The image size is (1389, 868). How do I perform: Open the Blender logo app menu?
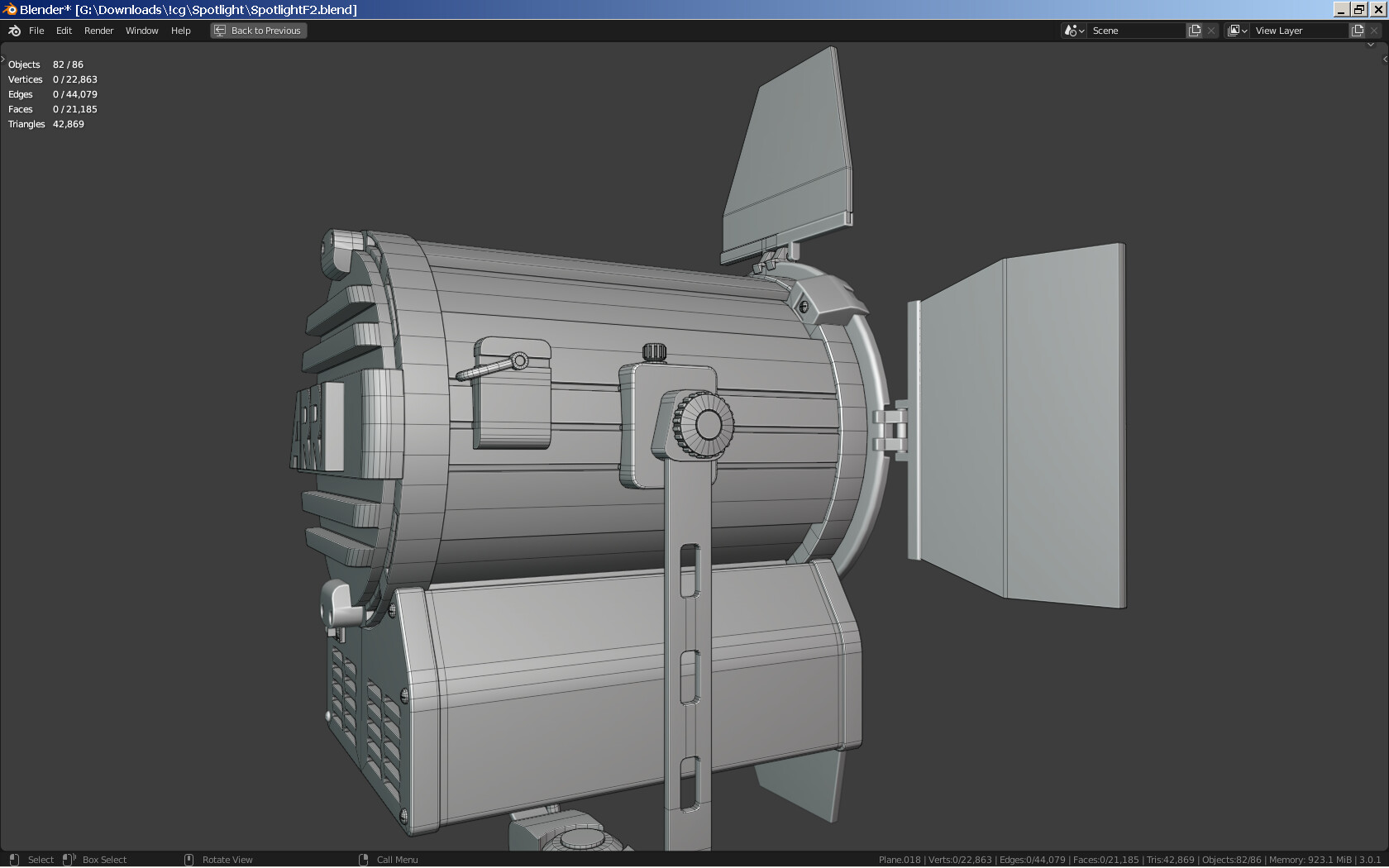14,31
